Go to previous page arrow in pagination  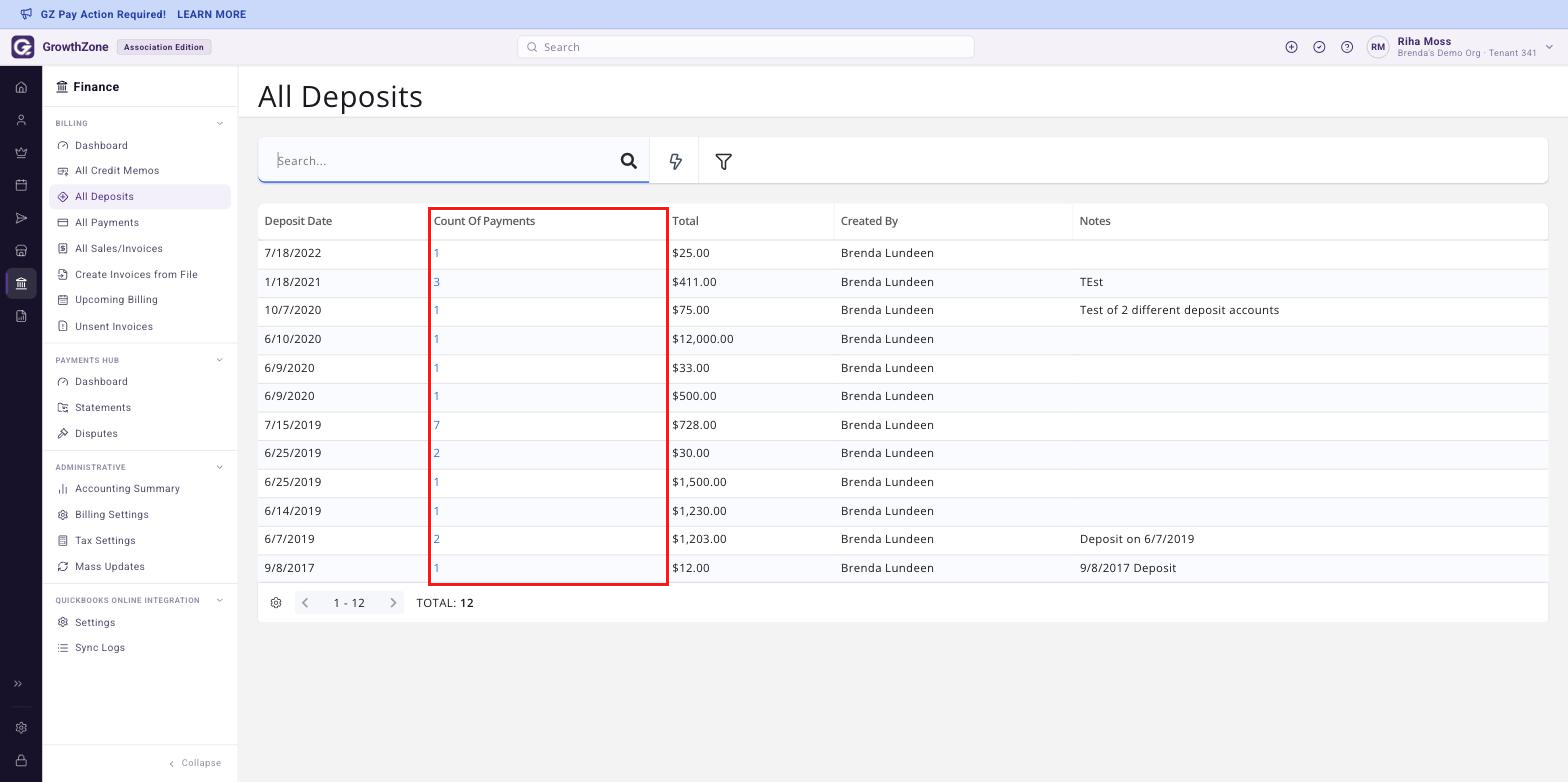pos(305,603)
